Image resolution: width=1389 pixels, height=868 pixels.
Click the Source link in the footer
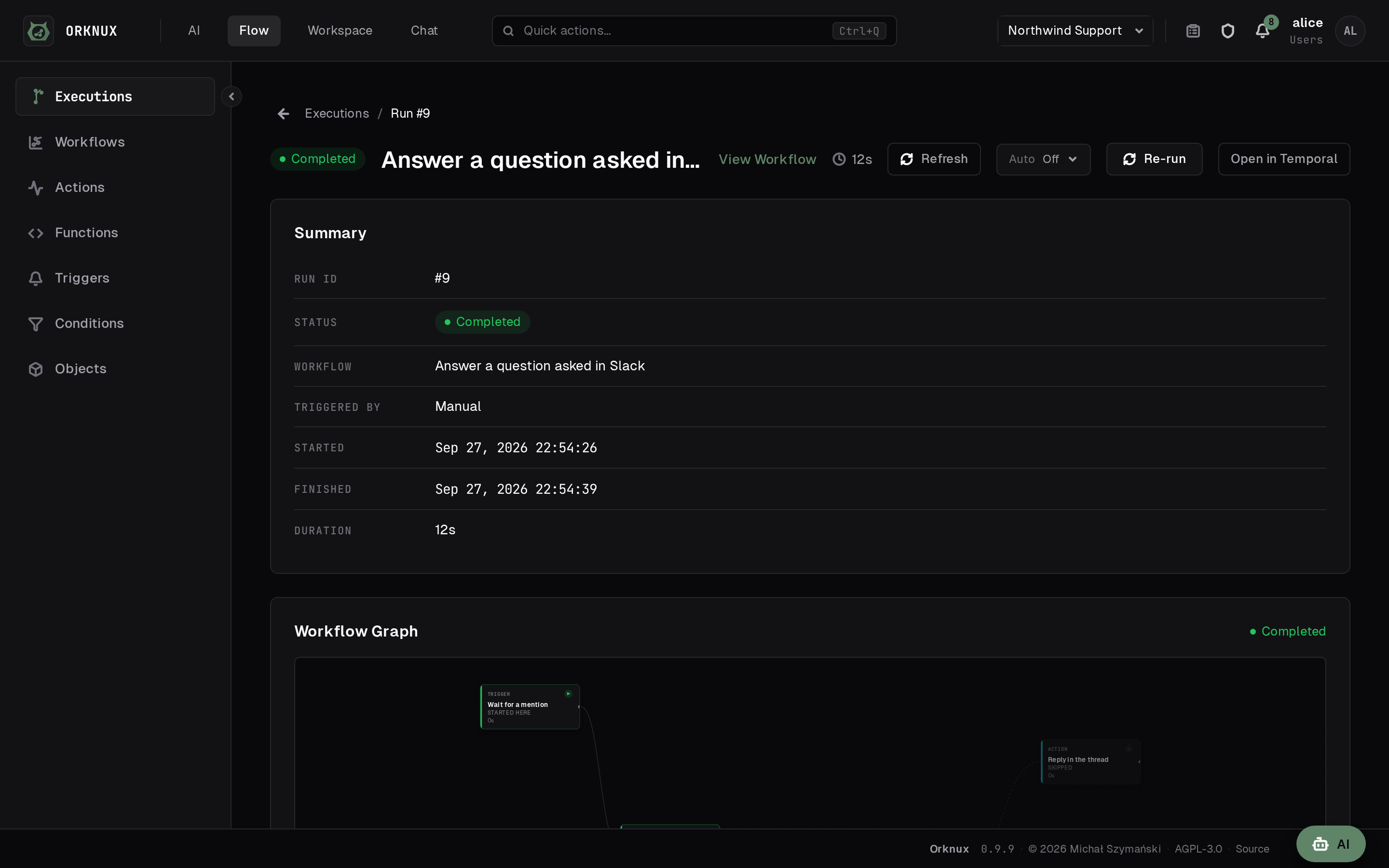pos(1253,849)
